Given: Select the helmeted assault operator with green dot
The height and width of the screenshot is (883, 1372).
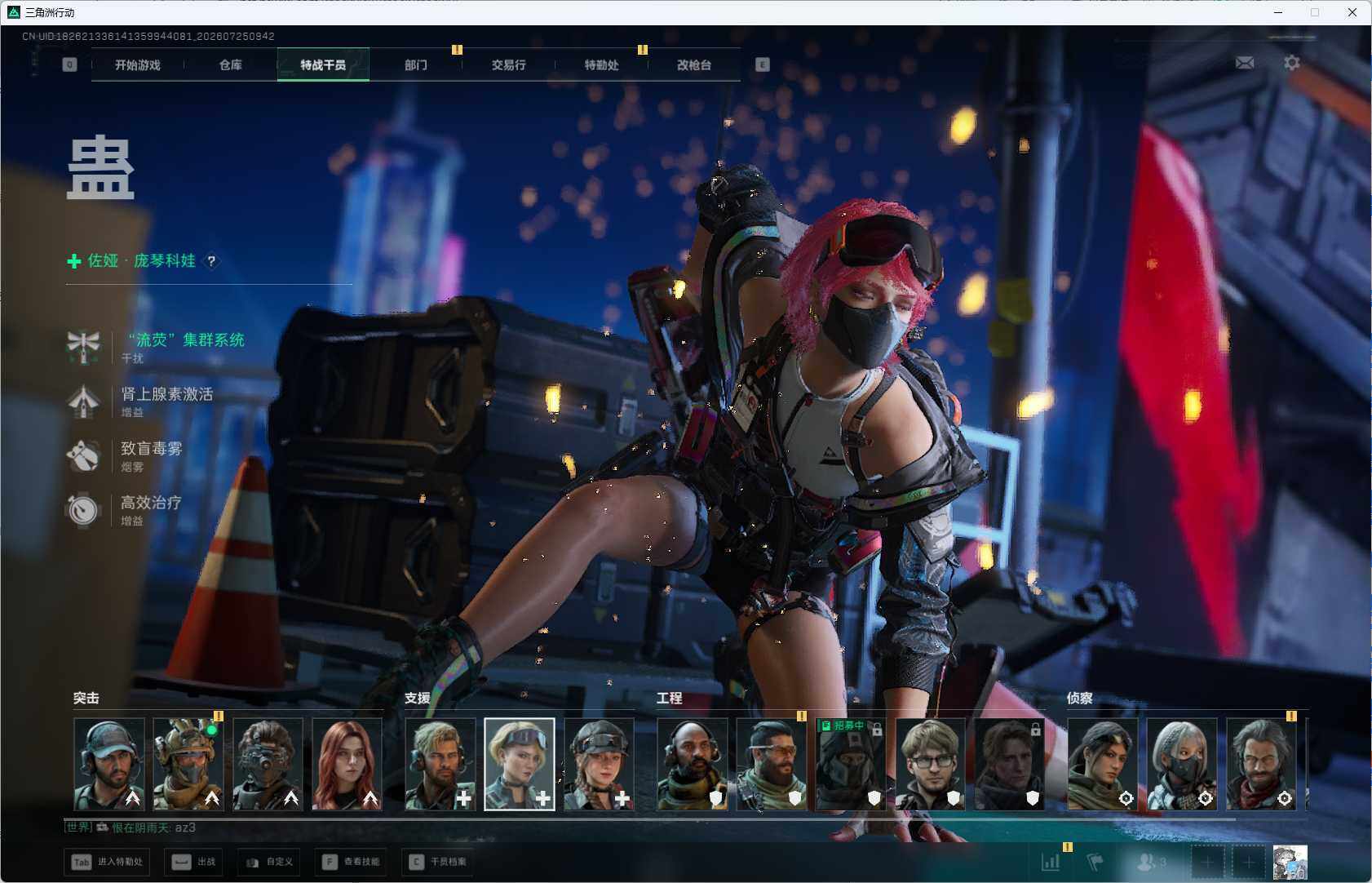Looking at the screenshot, I should point(188,764).
